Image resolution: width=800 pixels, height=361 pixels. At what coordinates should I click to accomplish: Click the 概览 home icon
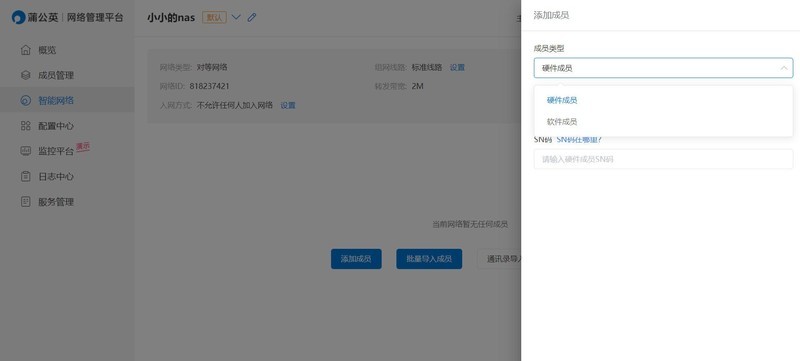click(x=26, y=50)
